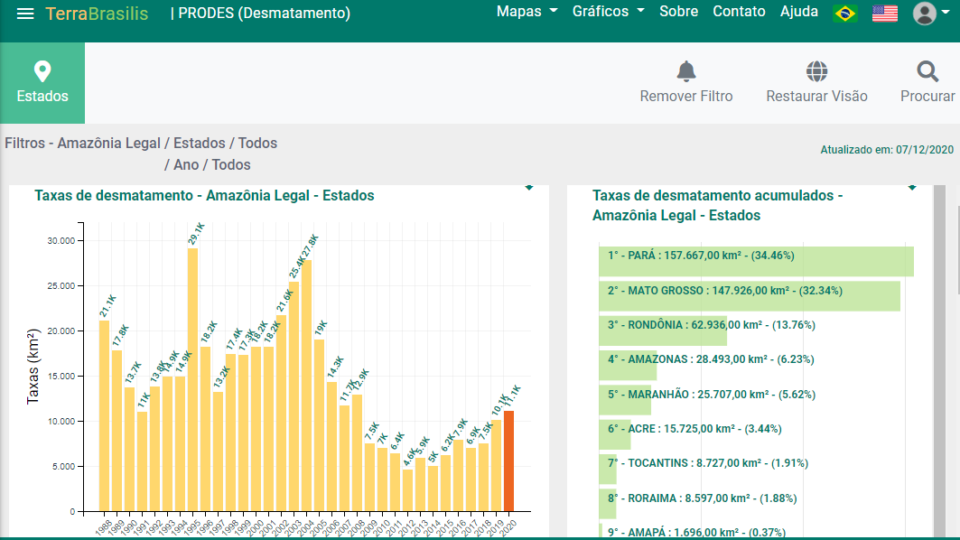
Task: Open the Ajuda link
Action: point(799,12)
